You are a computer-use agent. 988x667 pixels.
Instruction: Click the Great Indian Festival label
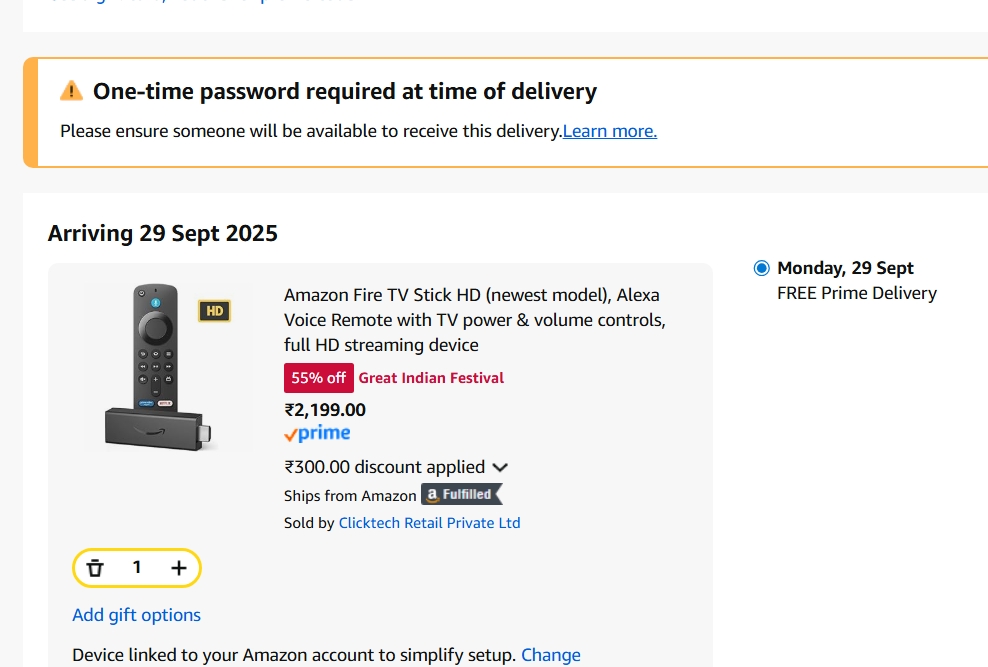tap(431, 377)
